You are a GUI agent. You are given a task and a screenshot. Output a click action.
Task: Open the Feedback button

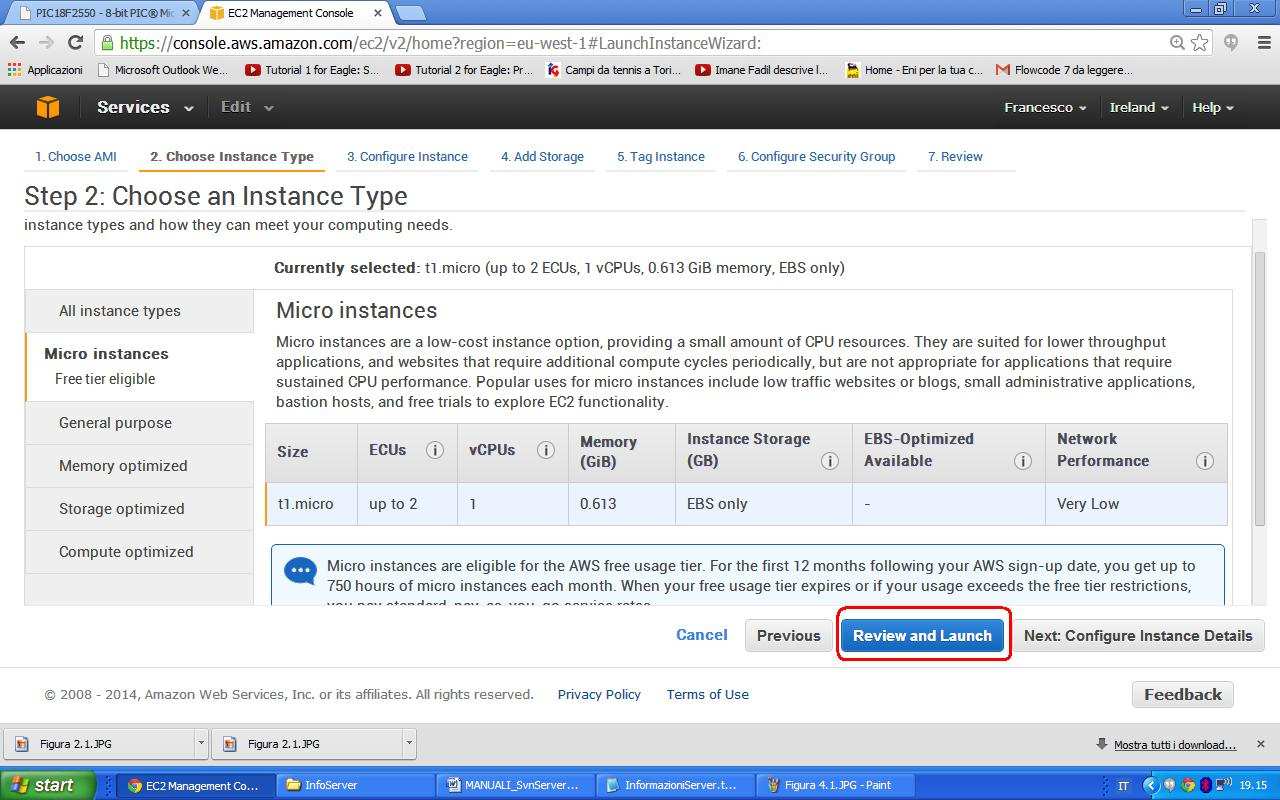click(1183, 694)
